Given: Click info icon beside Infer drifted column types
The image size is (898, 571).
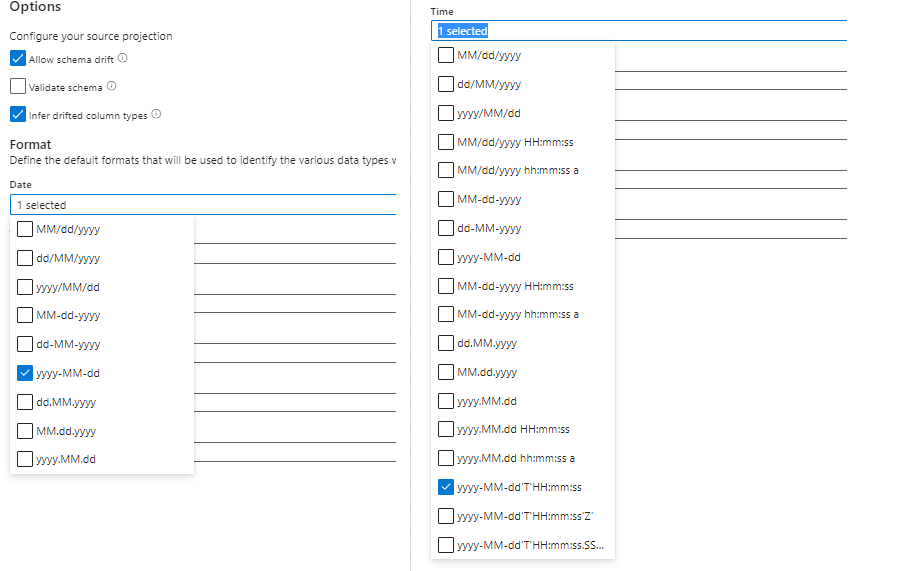Looking at the screenshot, I should [156, 114].
